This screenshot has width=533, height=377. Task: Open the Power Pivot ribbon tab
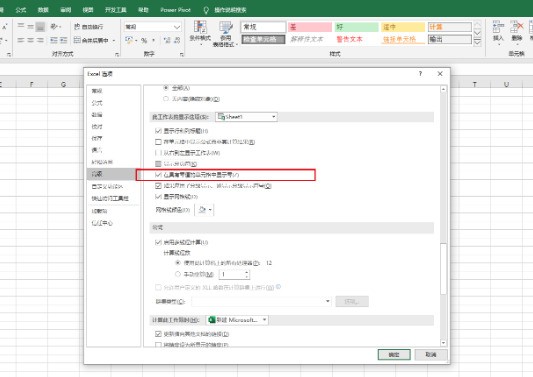[x=175, y=10]
